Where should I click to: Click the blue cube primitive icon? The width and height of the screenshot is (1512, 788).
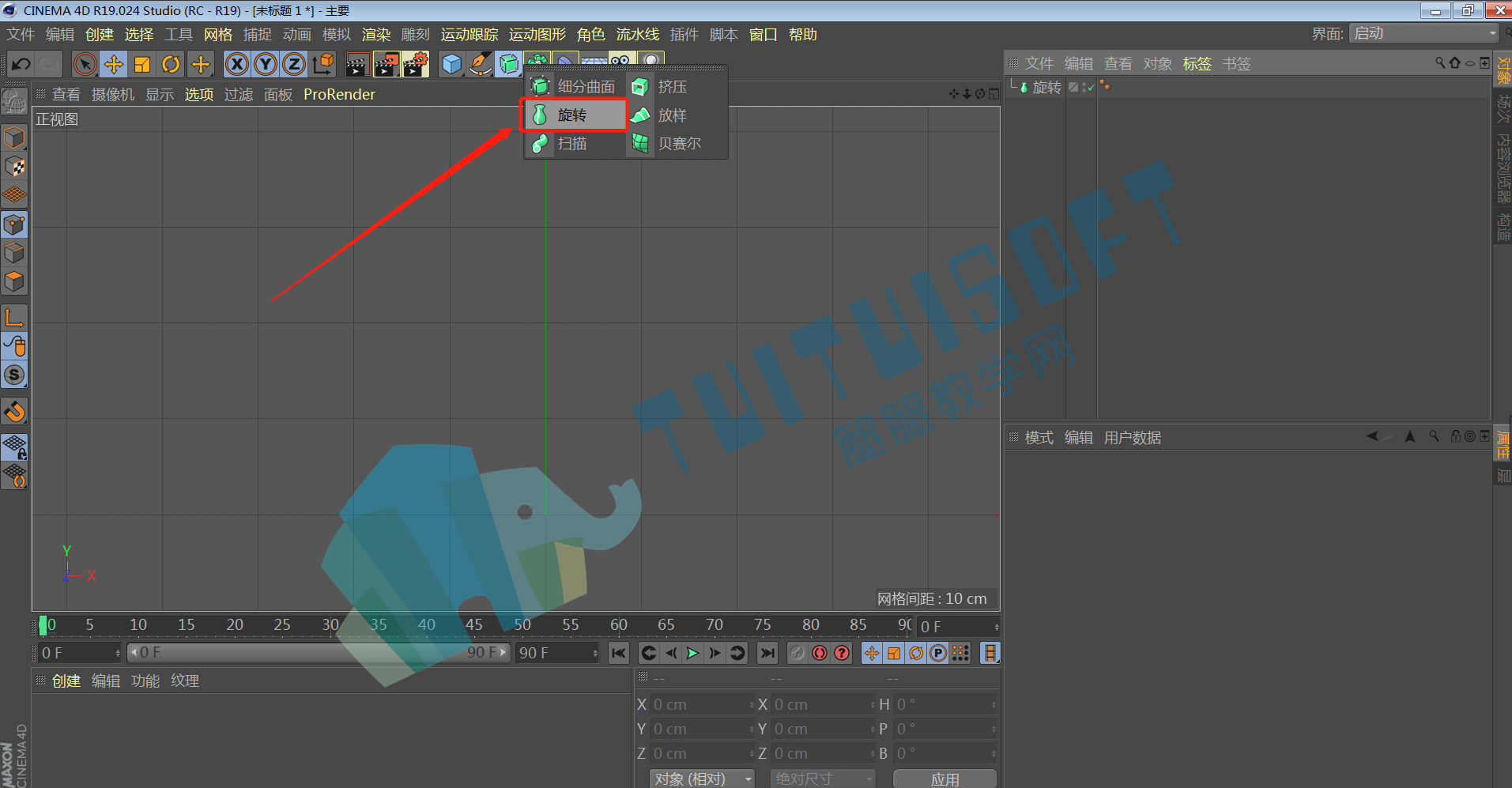451,64
